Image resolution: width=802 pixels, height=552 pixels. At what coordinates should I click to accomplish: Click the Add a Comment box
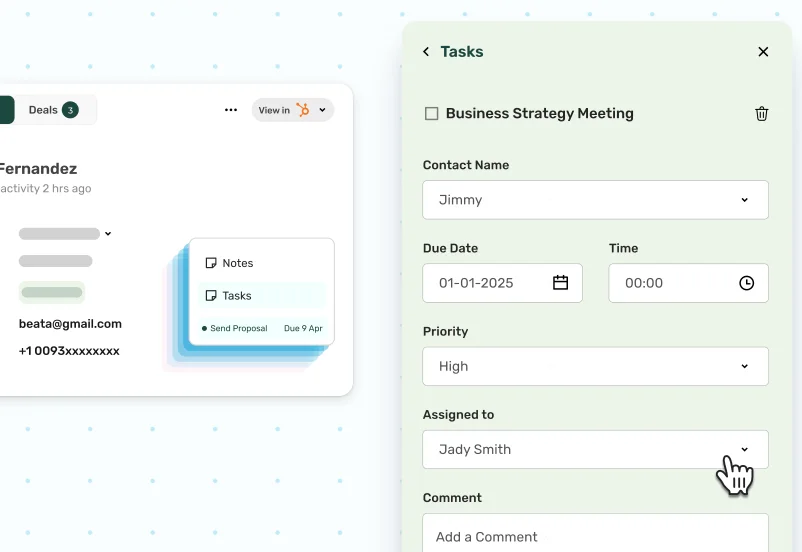(595, 533)
